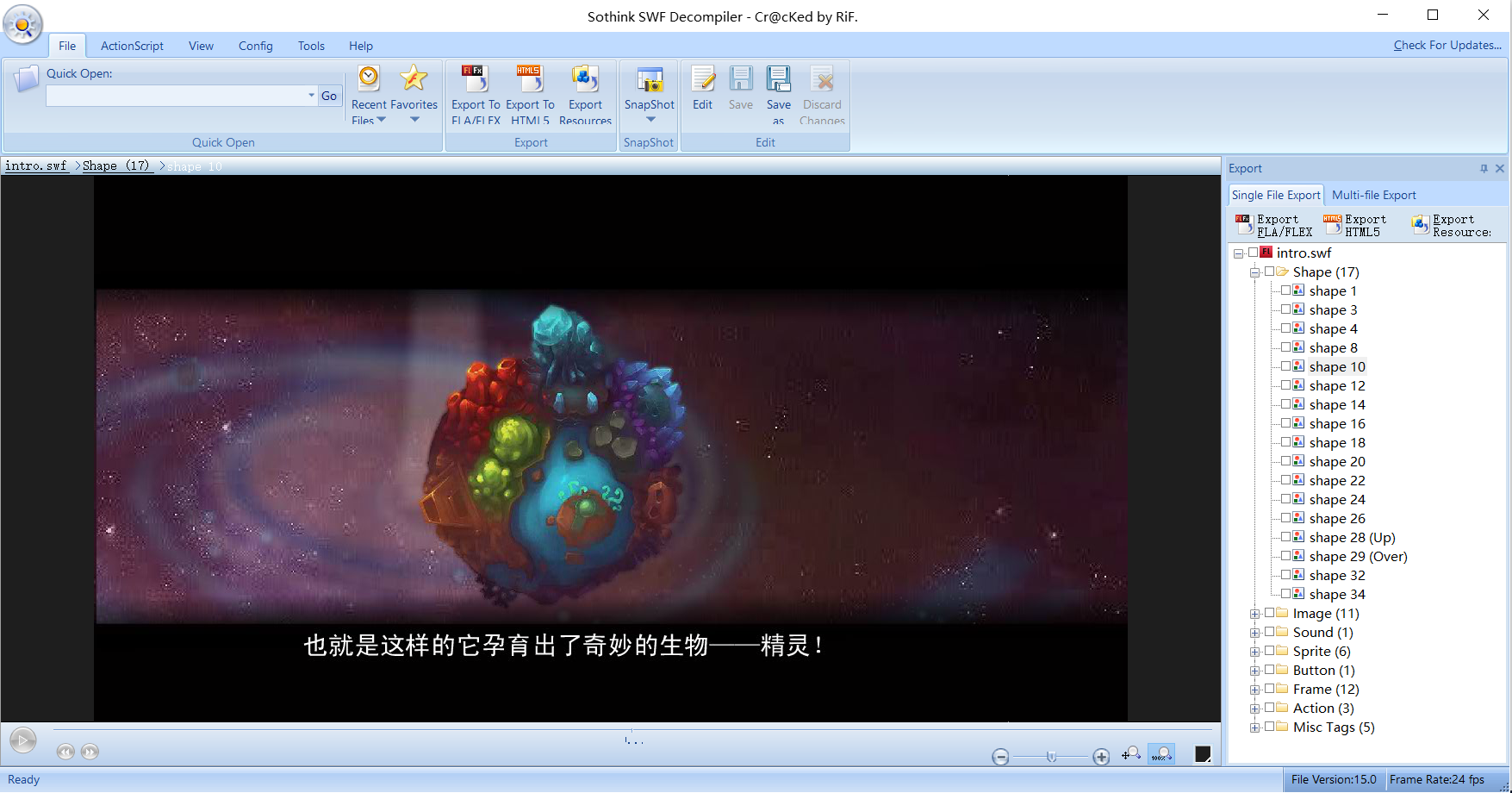Screen dimensions: 1512x793
Task: Click into the Quick Open input field
Action: click(x=176, y=96)
